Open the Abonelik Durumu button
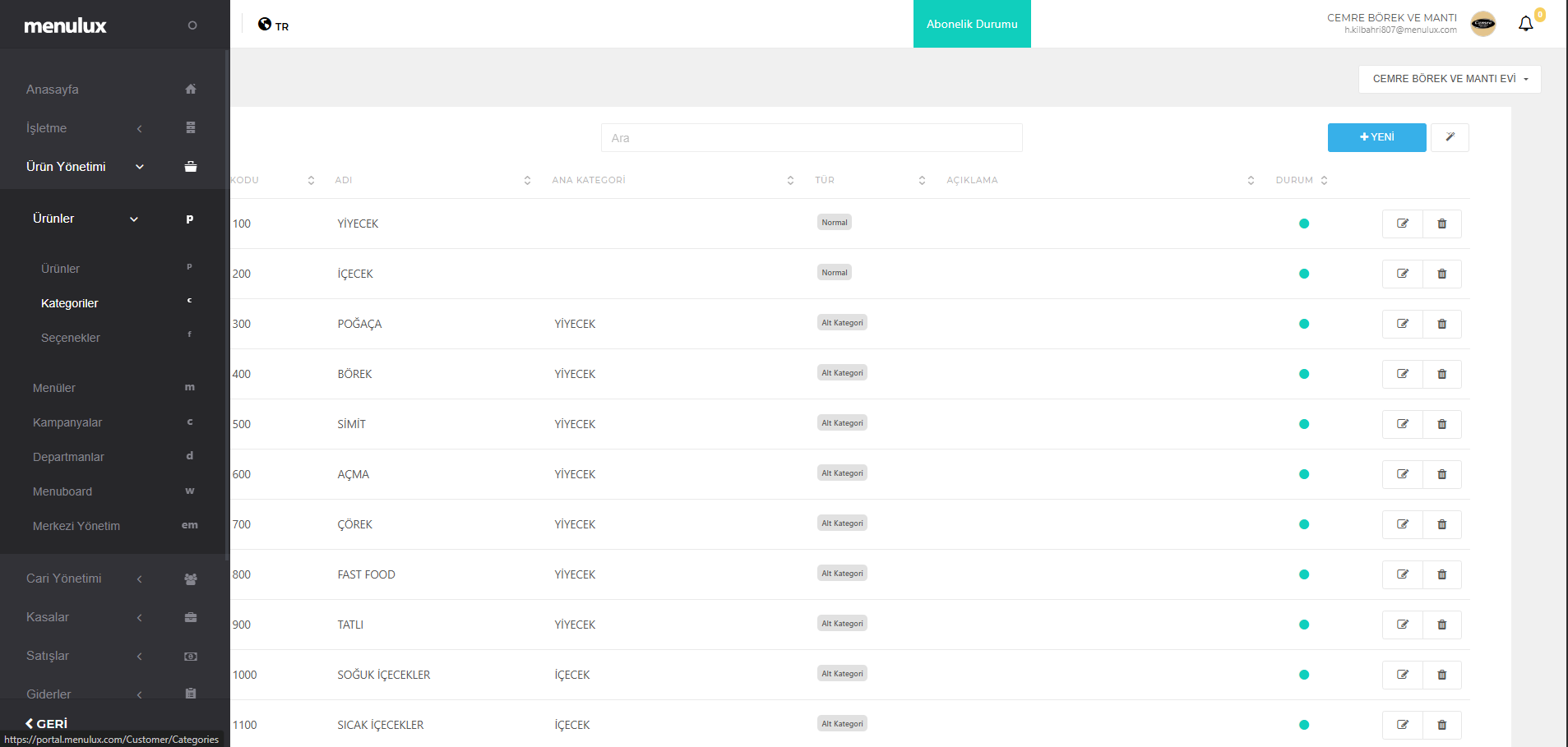Viewport: 1568px width, 747px height. click(972, 24)
